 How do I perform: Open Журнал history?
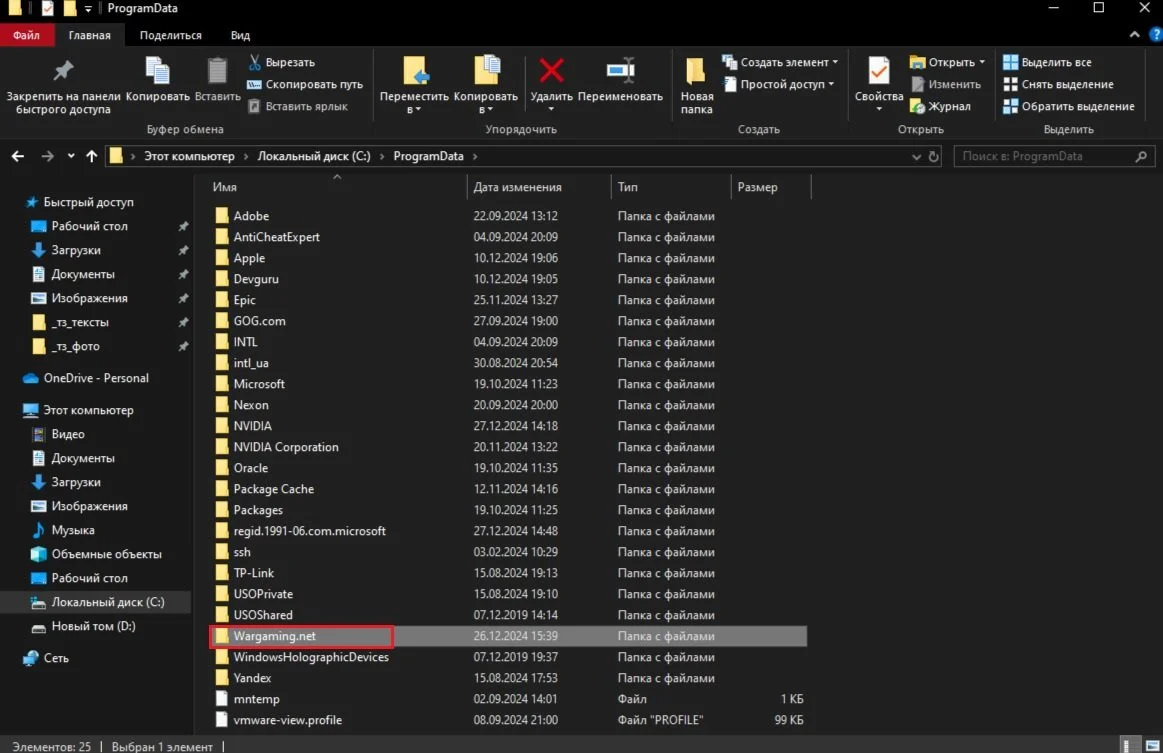point(940,106)
